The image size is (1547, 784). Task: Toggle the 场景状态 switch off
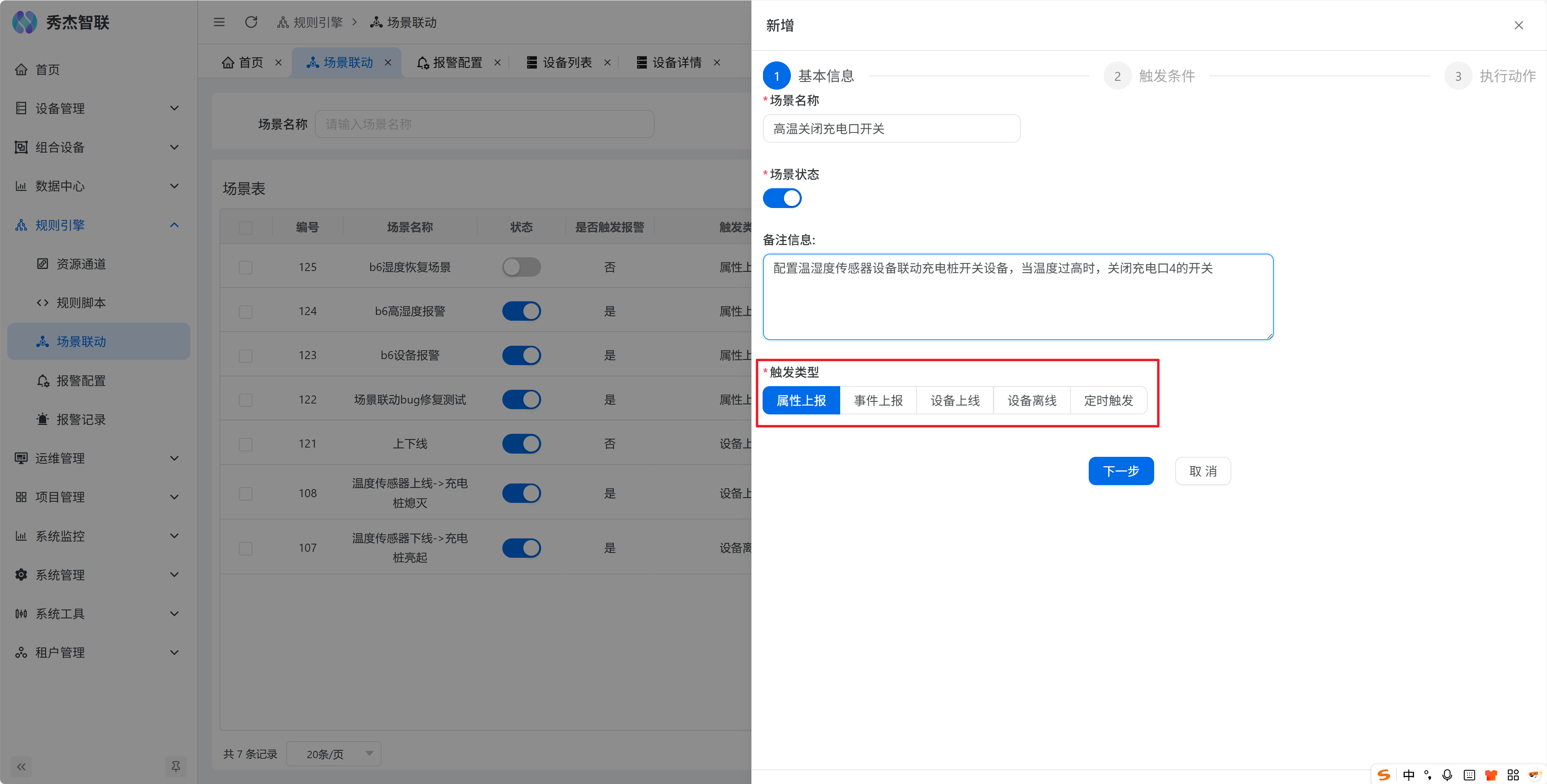[x=782, y=198]
